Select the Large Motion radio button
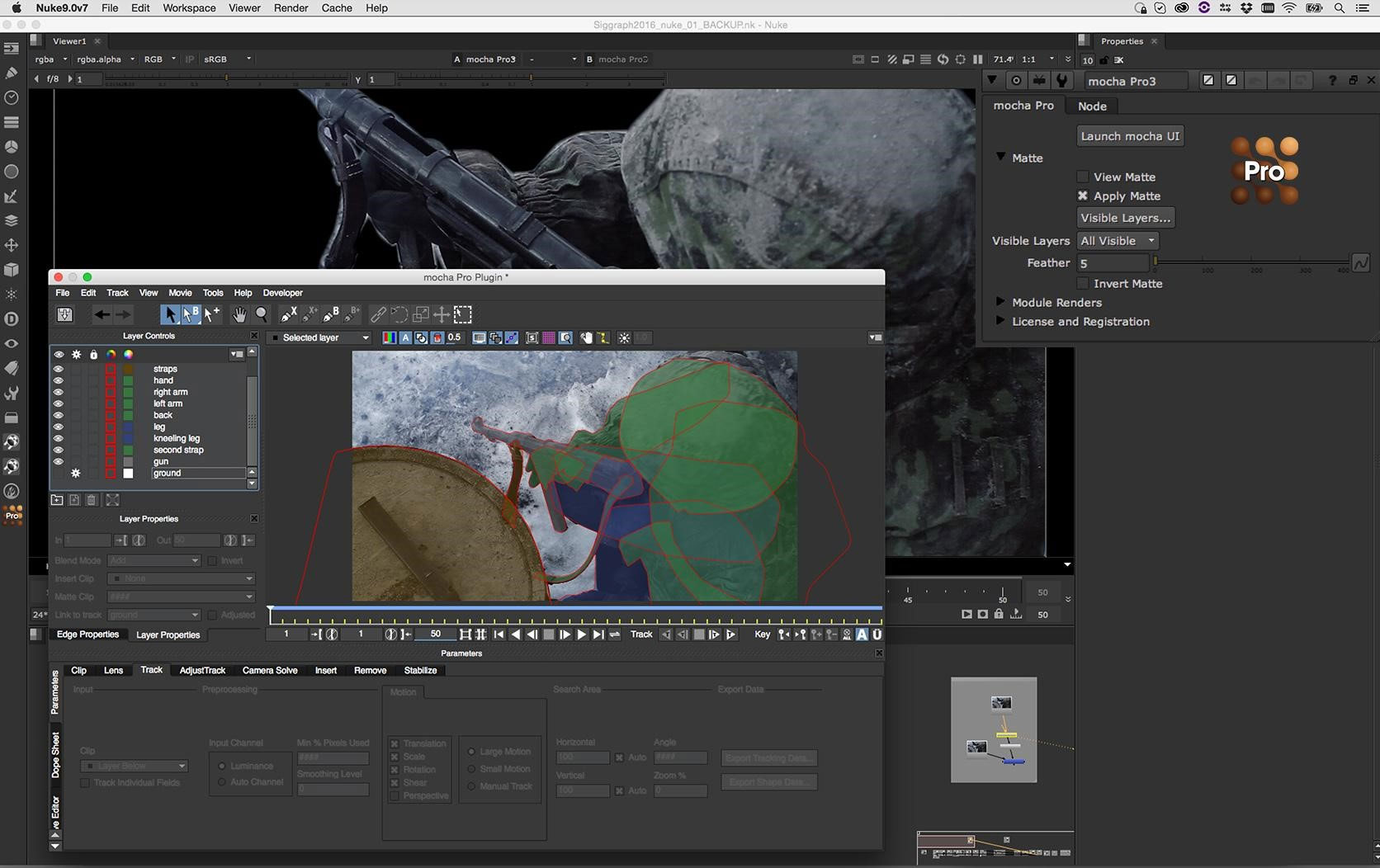This screenshot has height=868, width=1380. [x=471, y=752]
